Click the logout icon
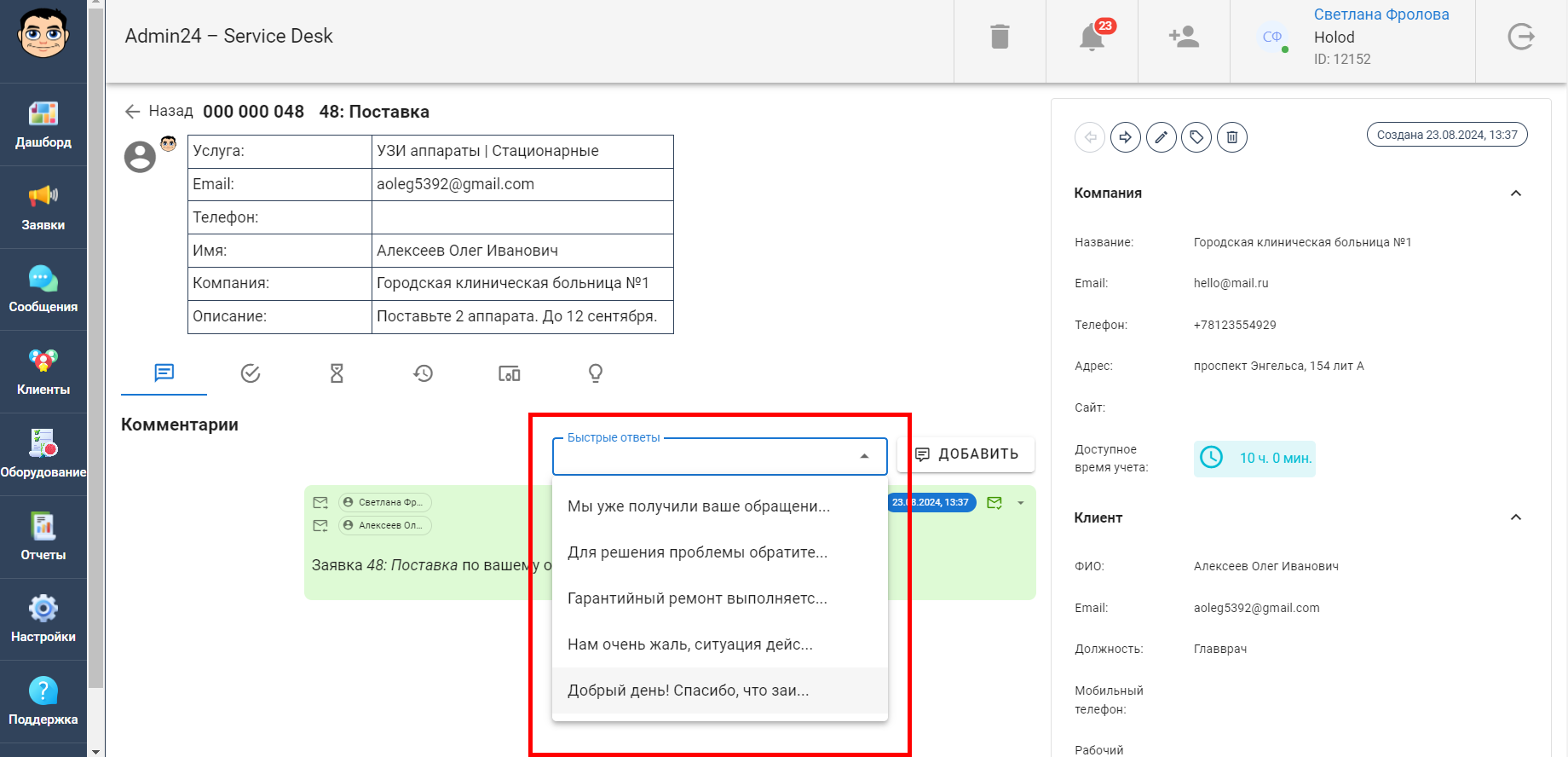 point(1521,37)
